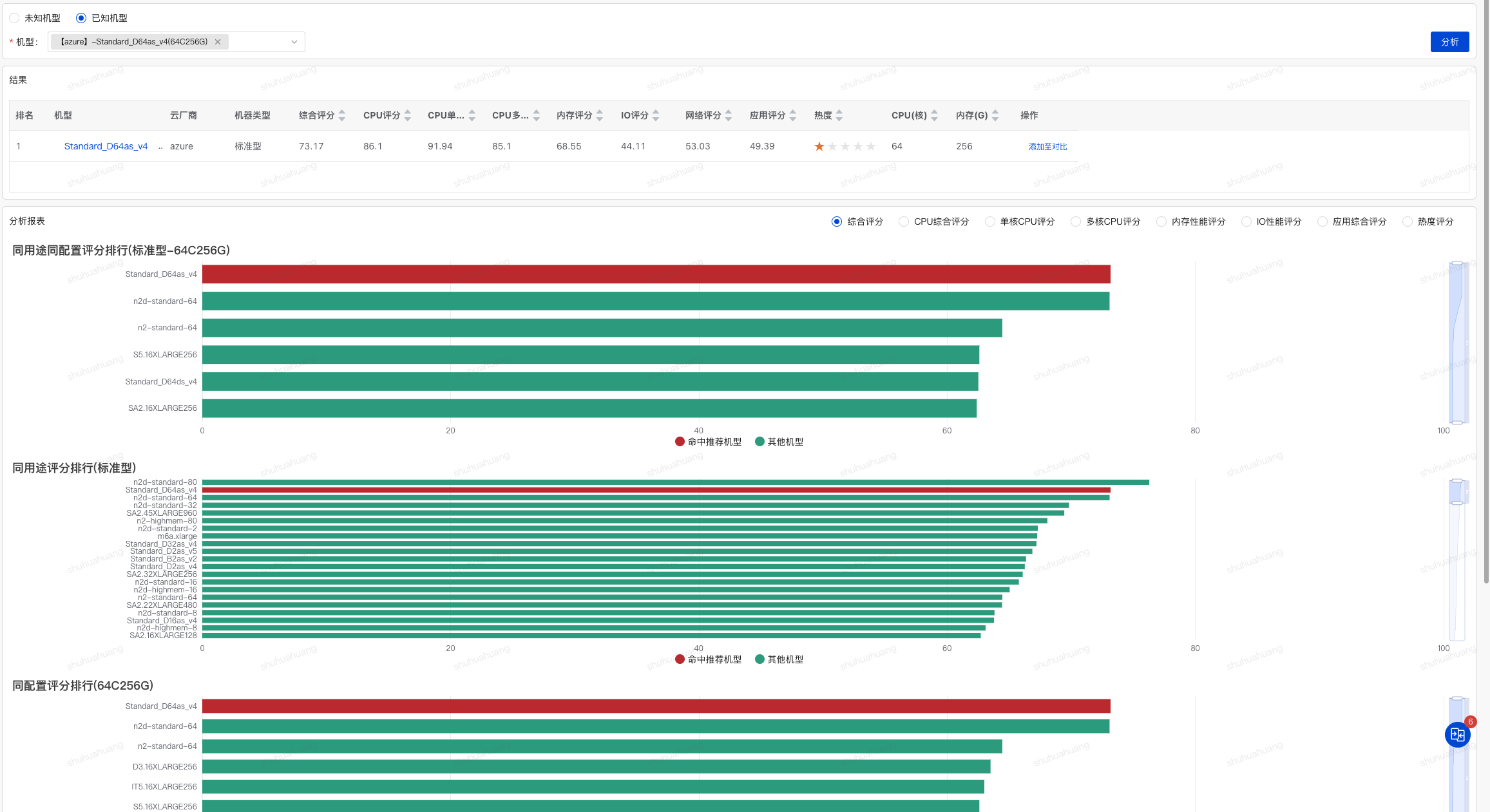1490x812 pixels.
Task: Click IO评分 sort icon
Action: [x=656, y=116]
